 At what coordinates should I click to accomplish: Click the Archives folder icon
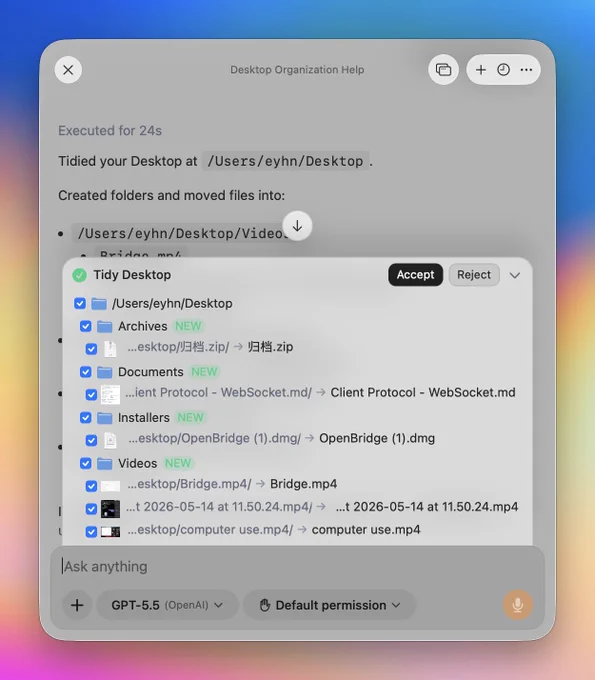tap(105, 326)
